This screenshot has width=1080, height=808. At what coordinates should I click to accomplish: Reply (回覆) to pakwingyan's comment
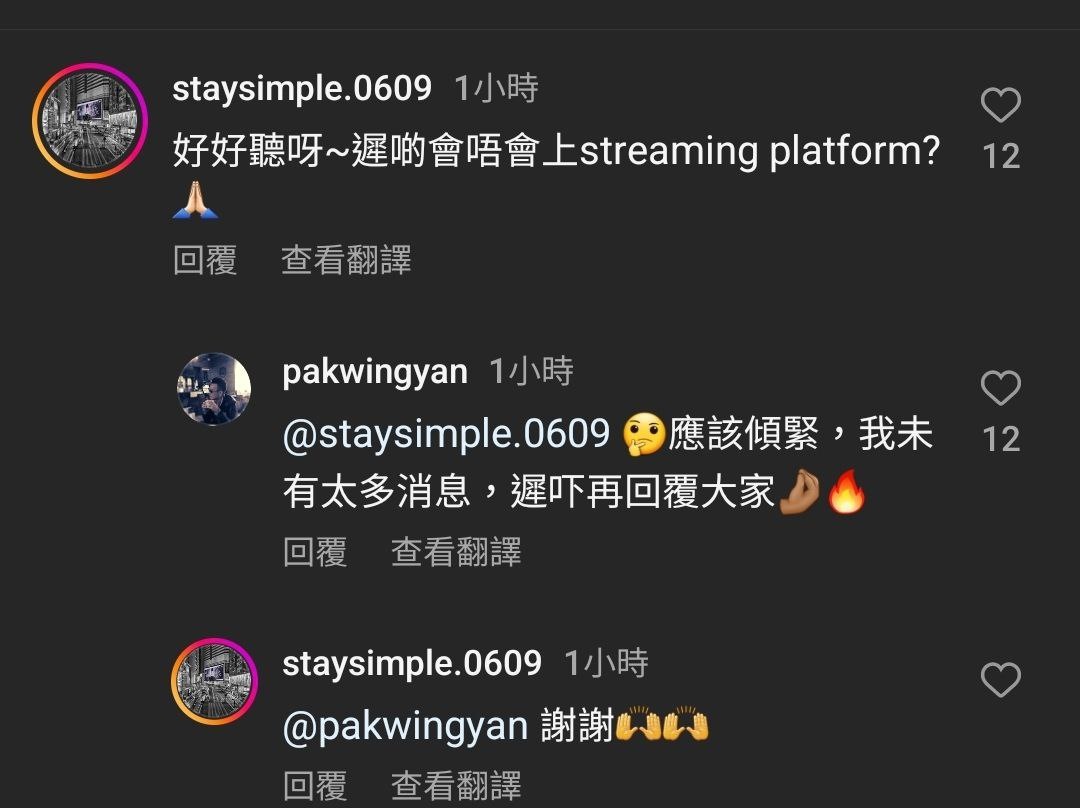(x=315, y=552)
